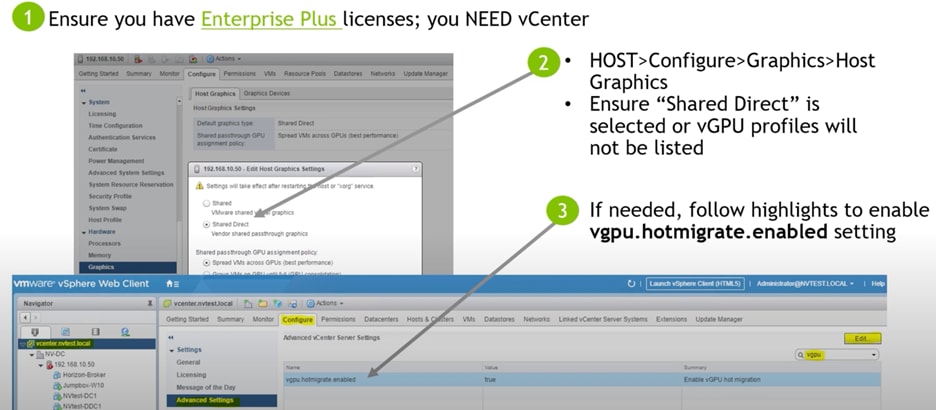The width and height of the screenshot is (936, 410).
Task: Open General in vcenter Settings list
Action: pos(187,362)
